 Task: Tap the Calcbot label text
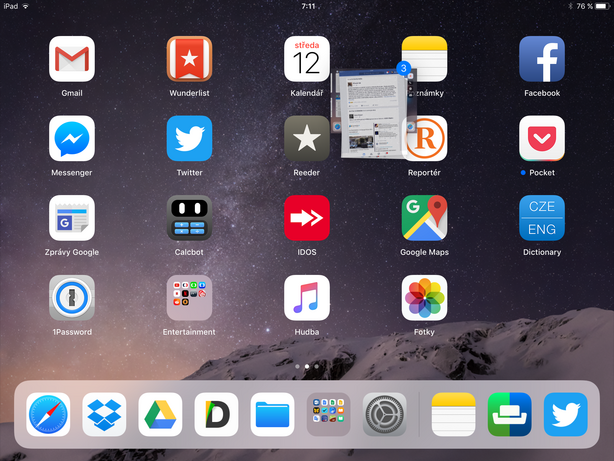[189, 252]
